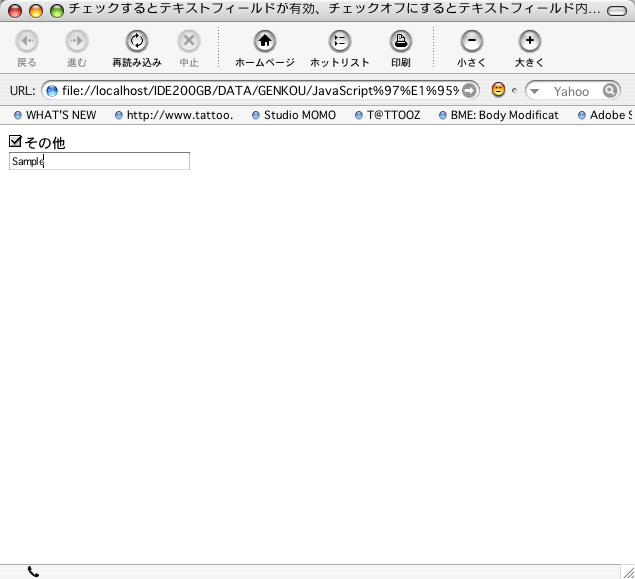635x579 pixels.
Task: Click the green zoom window button
Action: pyautogui.click(x=57, y=11)
